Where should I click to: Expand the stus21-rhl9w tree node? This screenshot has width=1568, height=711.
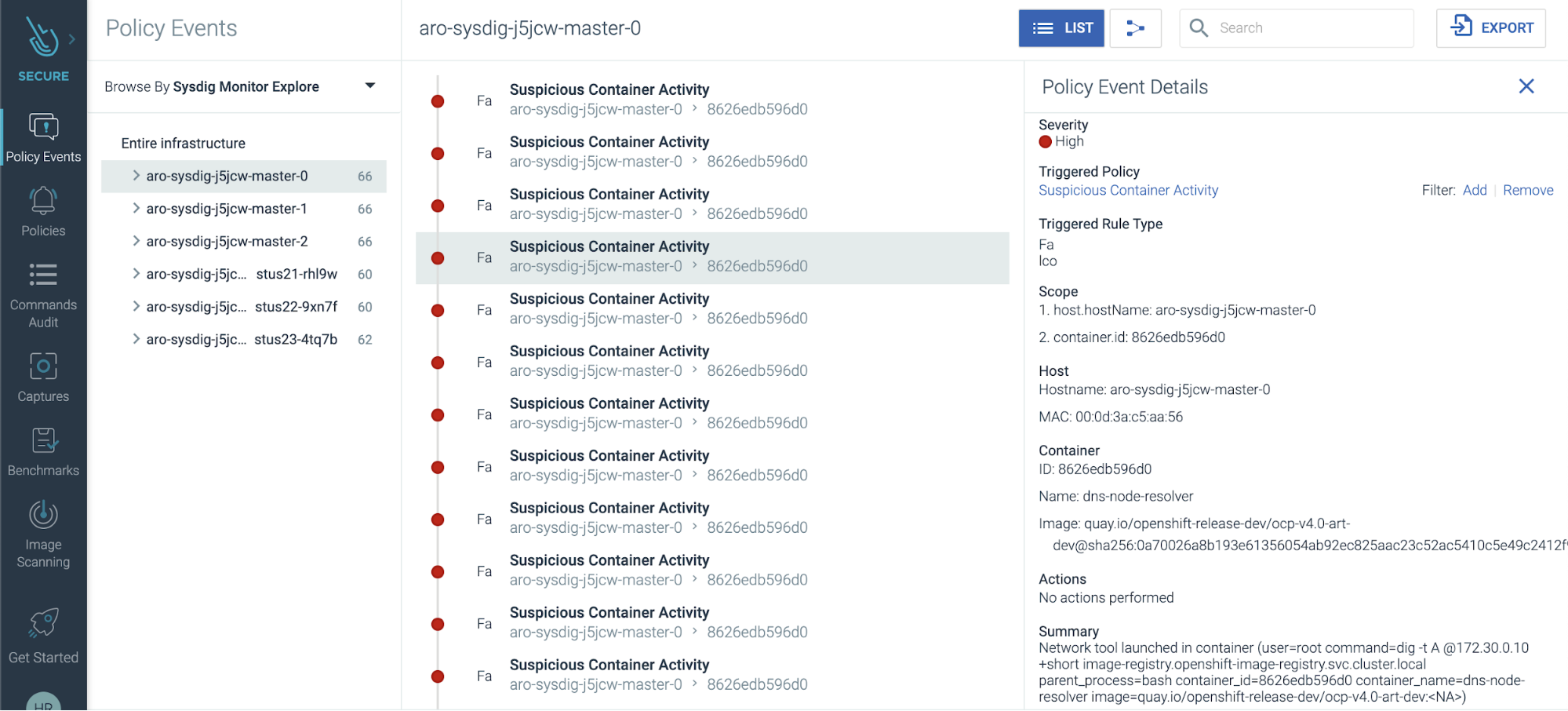click(x=136, y=274)
